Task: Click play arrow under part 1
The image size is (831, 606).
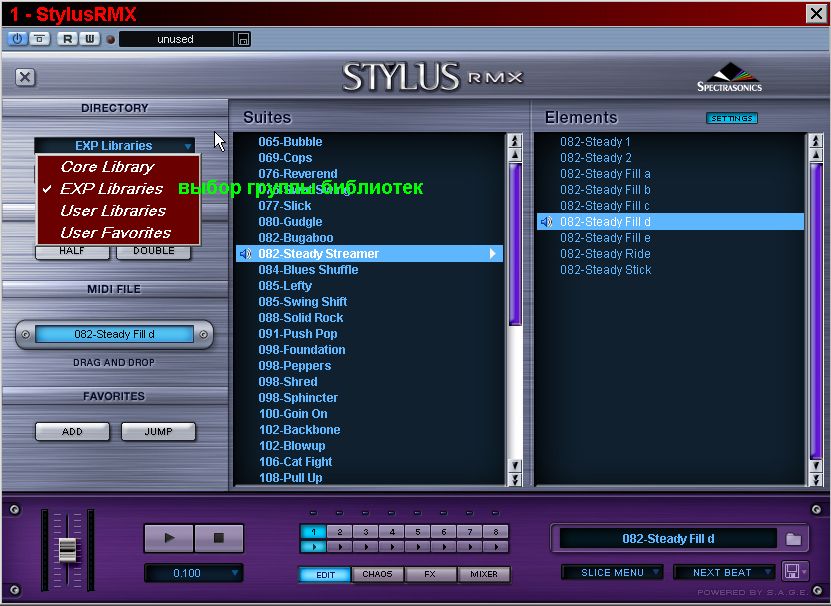Action: pos(313,547)
